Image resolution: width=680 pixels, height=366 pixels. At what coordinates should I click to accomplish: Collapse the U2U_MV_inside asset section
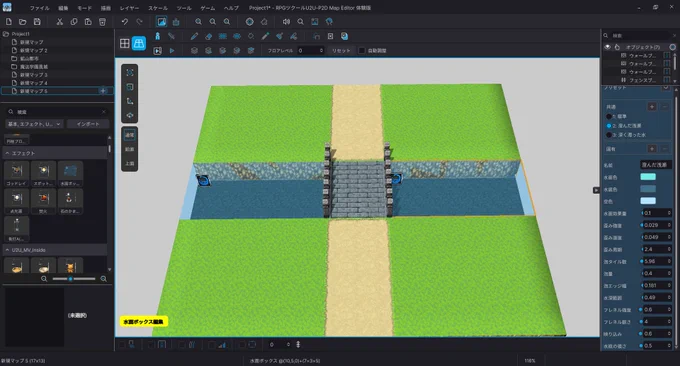point(7,250)
